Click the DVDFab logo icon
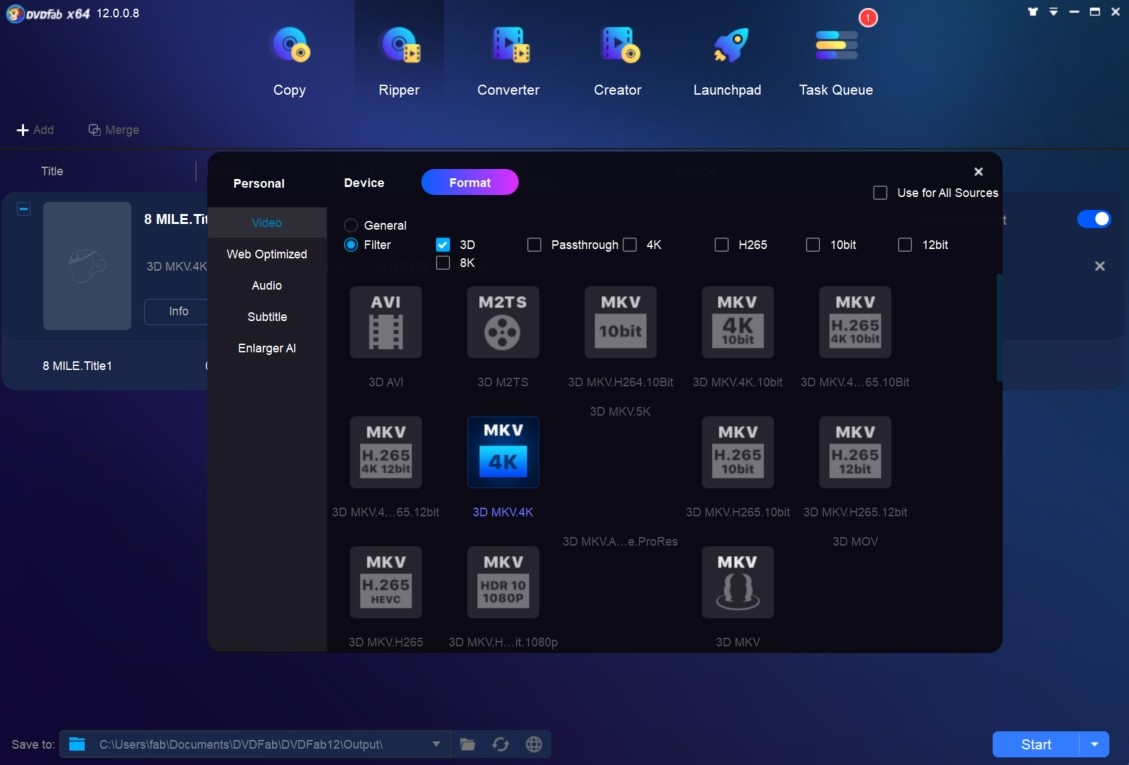The width and height of the screenshot is (1129, 765). 14,14
